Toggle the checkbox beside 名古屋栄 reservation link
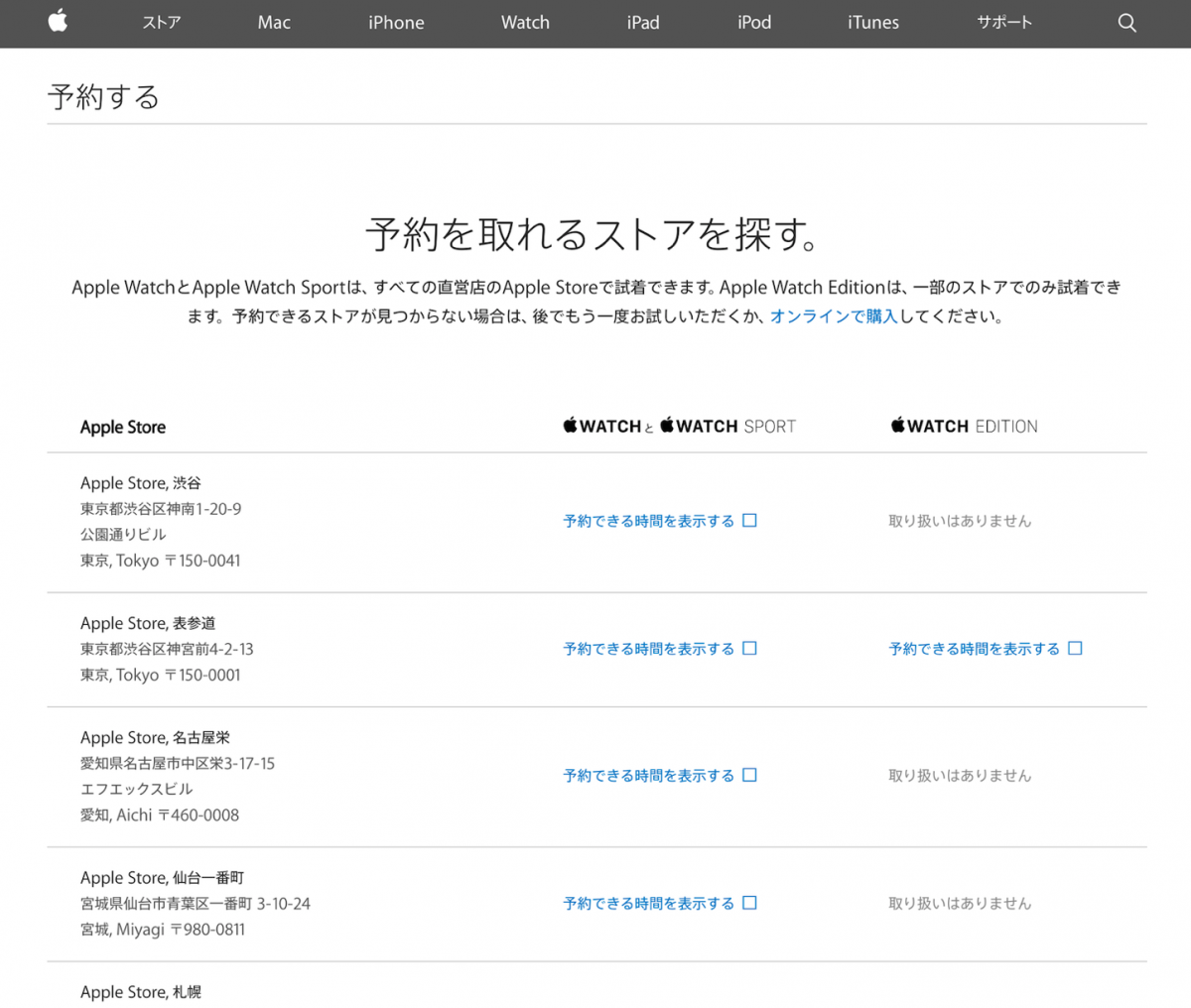The width and height of the screenshot is (1191, 1008). [x=751, y=775]
